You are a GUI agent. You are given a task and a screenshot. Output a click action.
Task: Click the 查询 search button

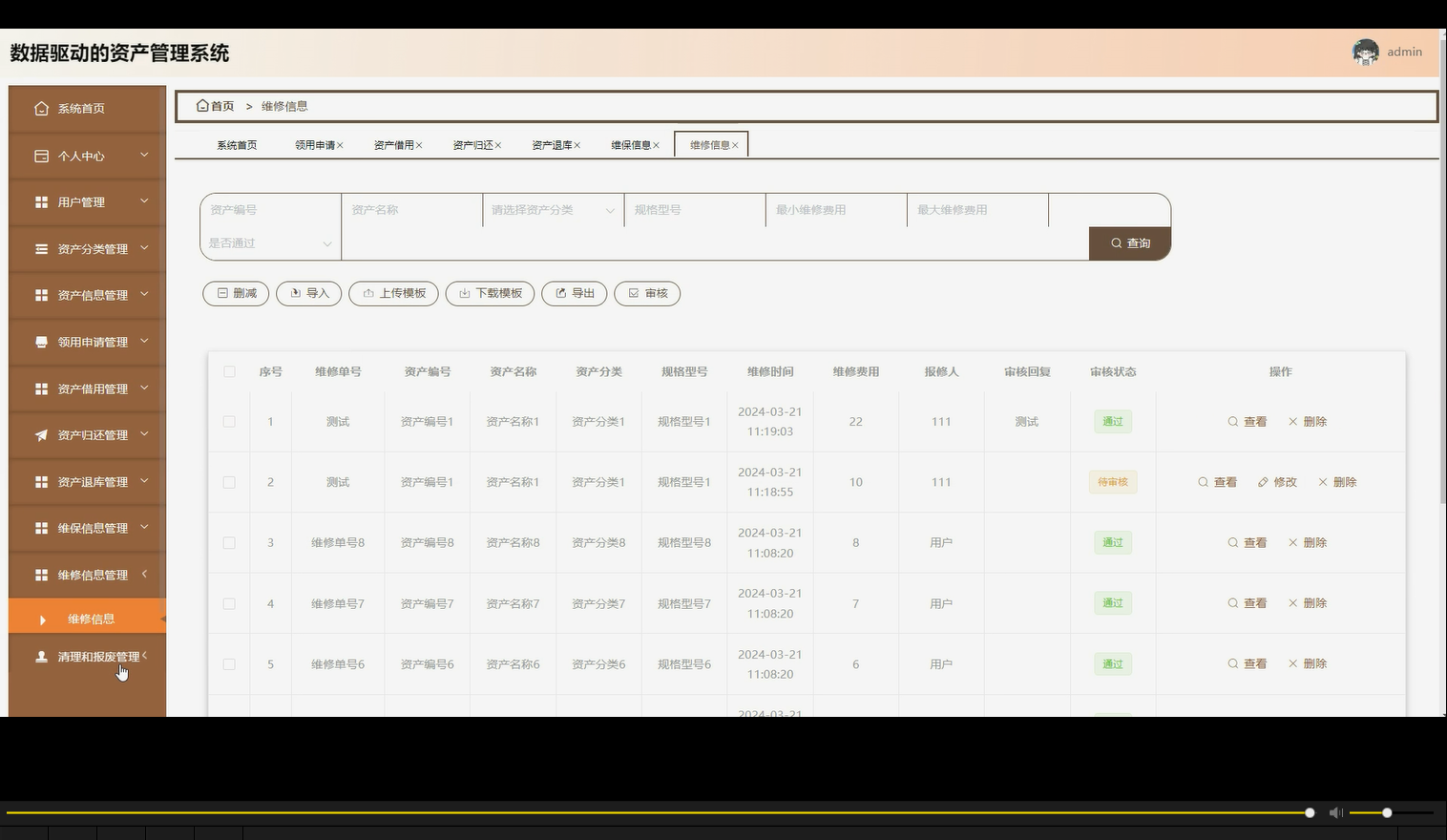tap(1130, 243)
